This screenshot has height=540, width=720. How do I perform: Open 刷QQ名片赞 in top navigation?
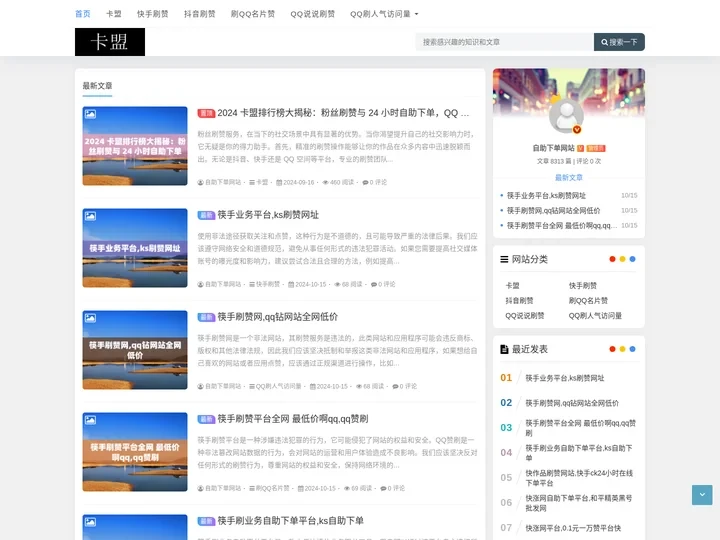click(253, 14)
